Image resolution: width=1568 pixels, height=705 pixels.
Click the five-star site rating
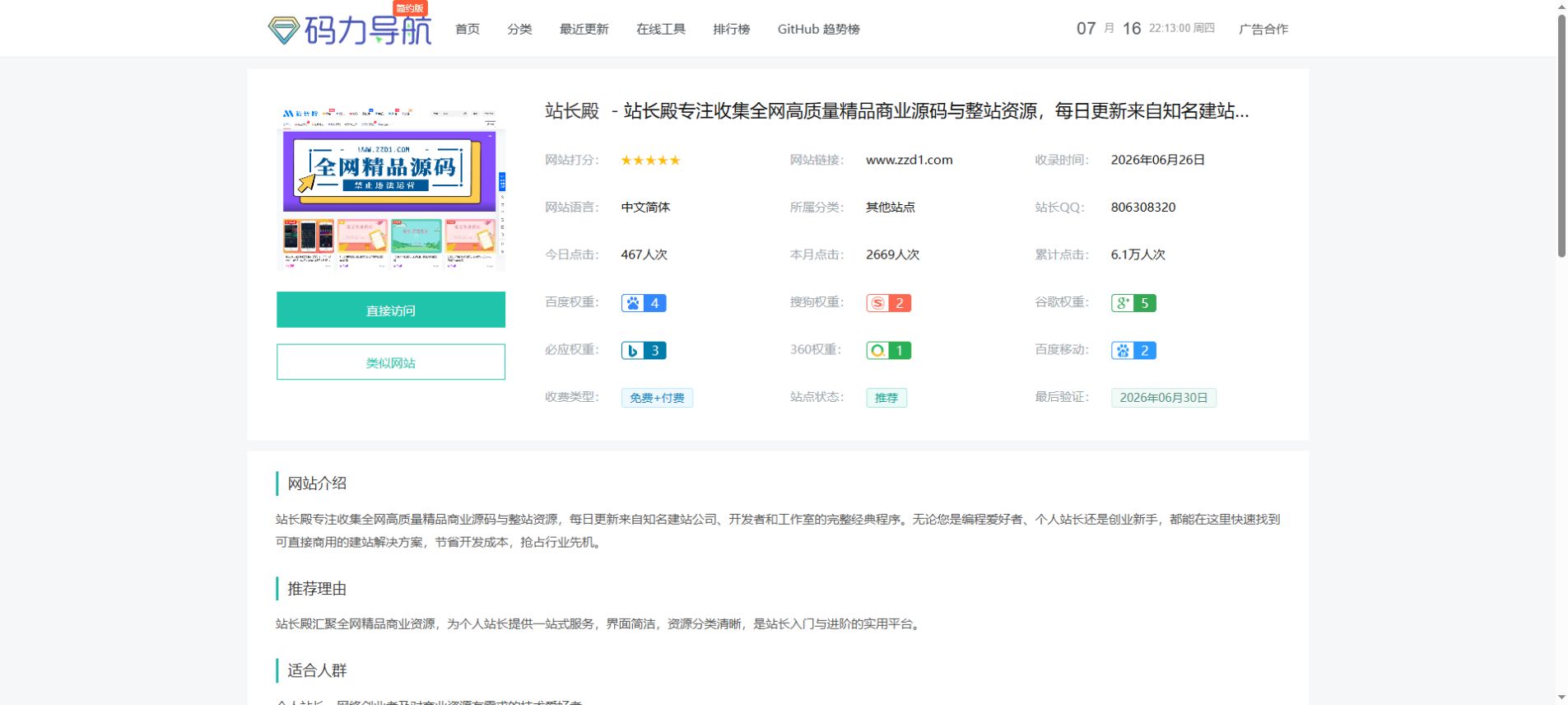tap(650, 160)
